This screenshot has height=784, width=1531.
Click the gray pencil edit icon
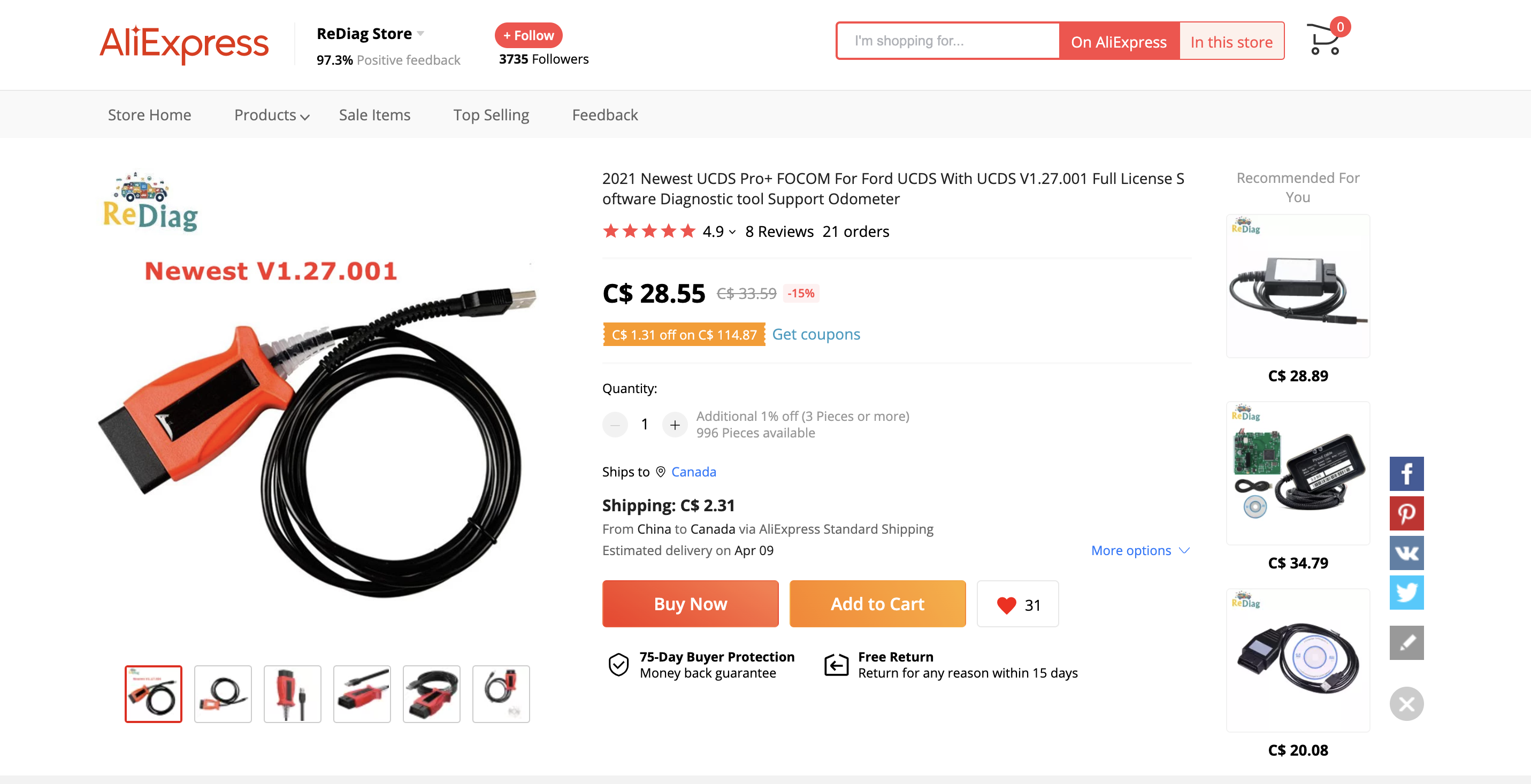coord(1406,643)
